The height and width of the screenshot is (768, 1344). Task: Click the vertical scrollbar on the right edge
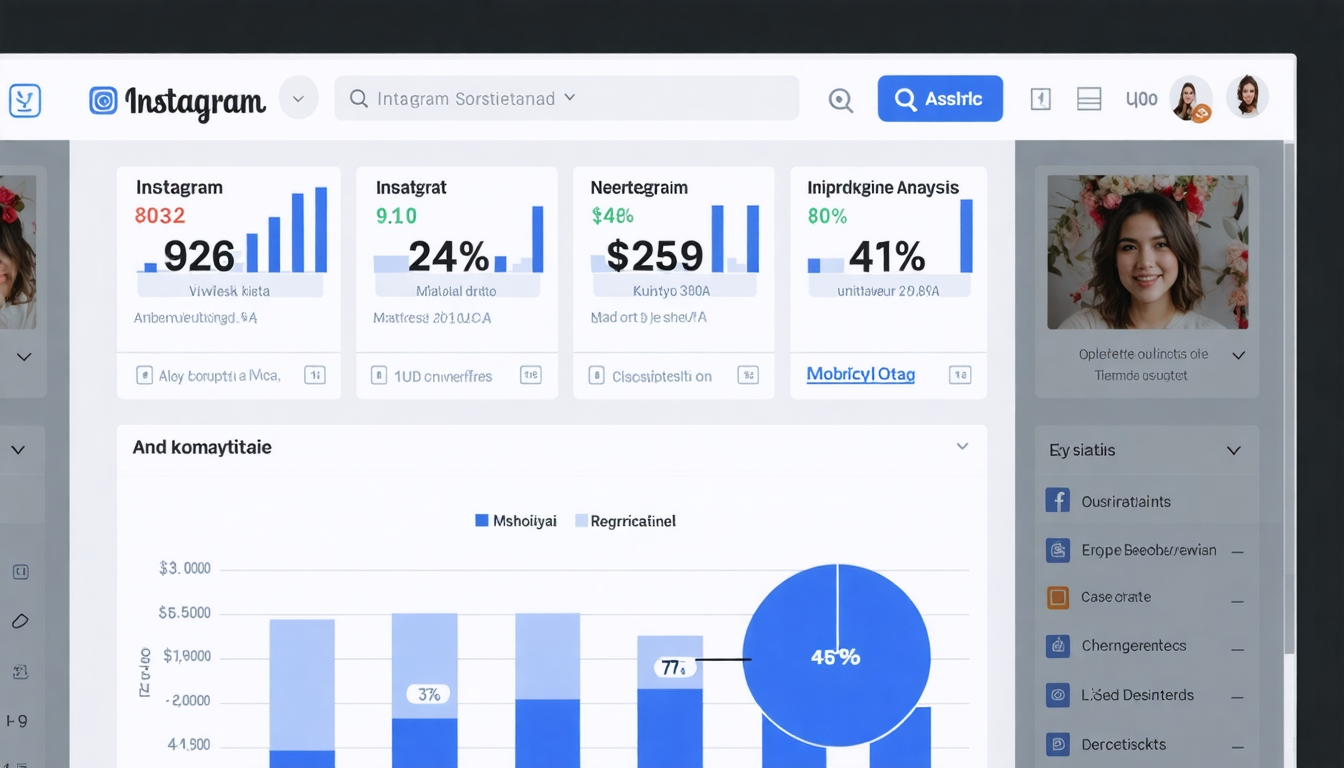click(x=1289, y=400)
